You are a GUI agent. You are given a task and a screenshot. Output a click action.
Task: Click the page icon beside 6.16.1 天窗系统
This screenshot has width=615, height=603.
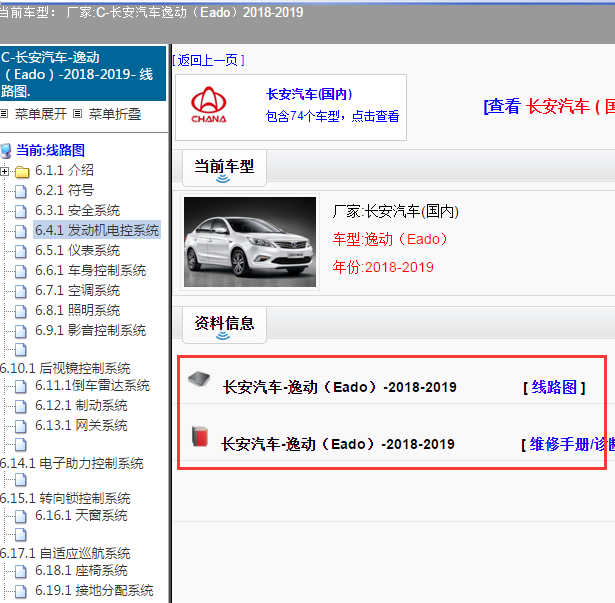[x=20, y=516]
